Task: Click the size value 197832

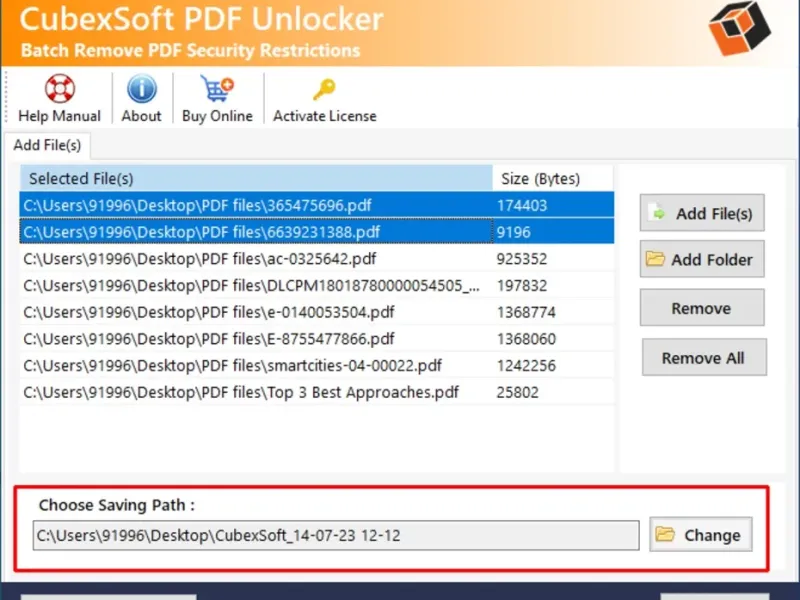Action: point(521,285)
